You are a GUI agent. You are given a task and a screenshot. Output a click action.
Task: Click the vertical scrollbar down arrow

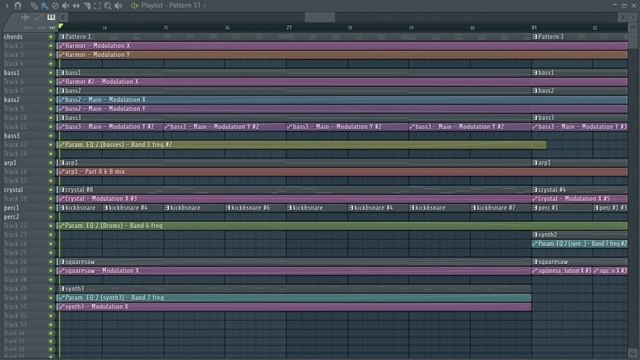coord(633,353)
